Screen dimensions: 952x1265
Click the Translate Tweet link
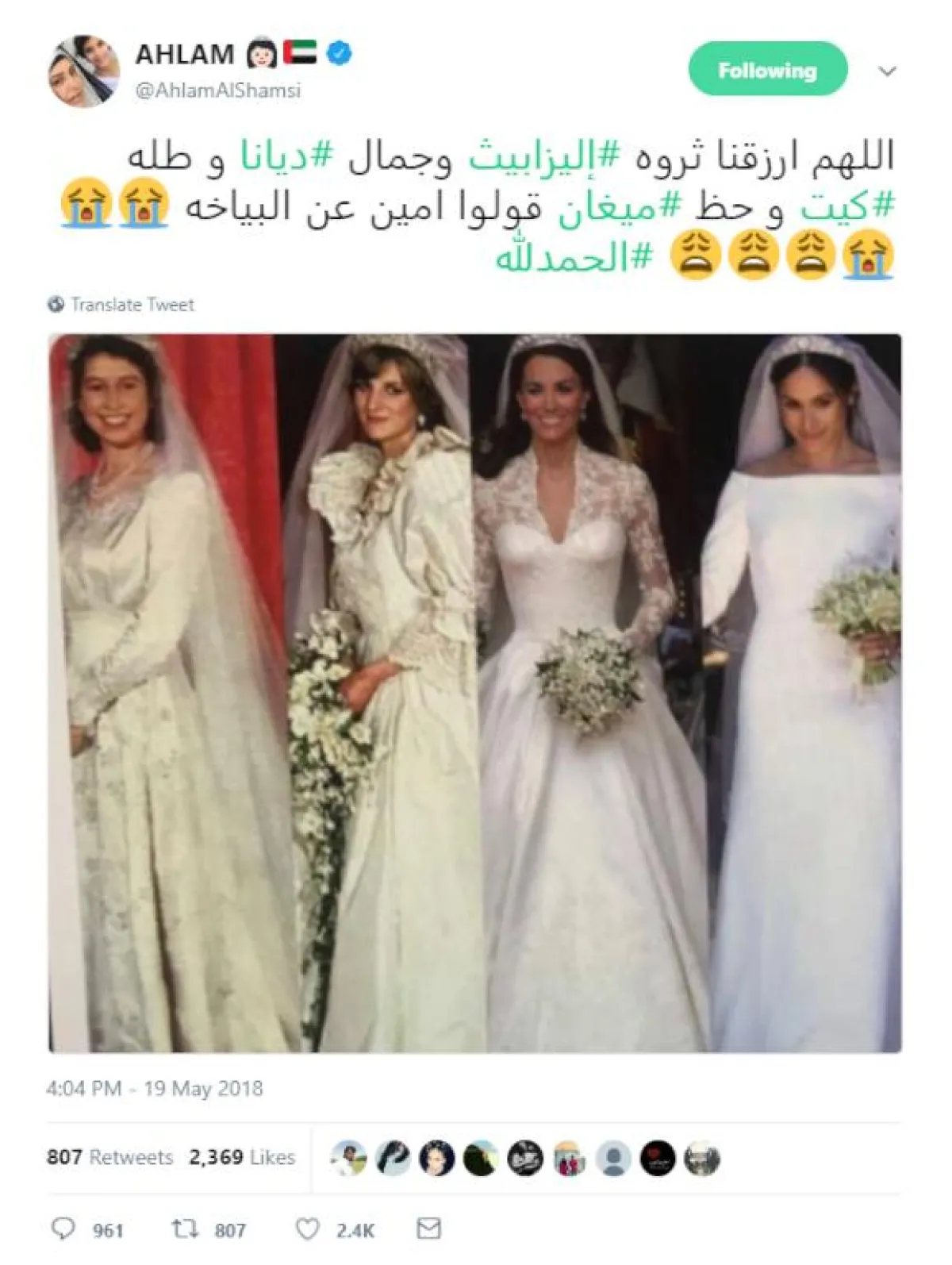click(x=132, y=304)
